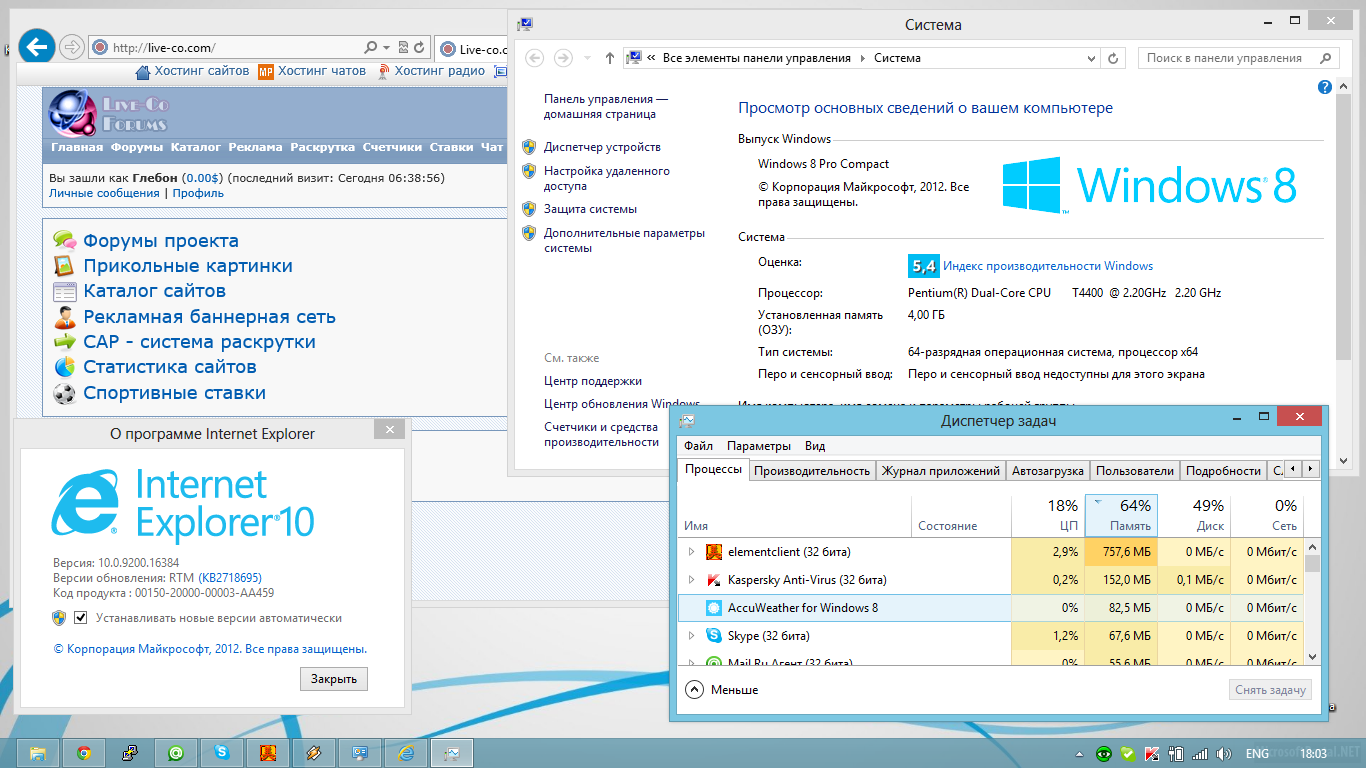Open Skype from the taskbar

click(222, 753)
